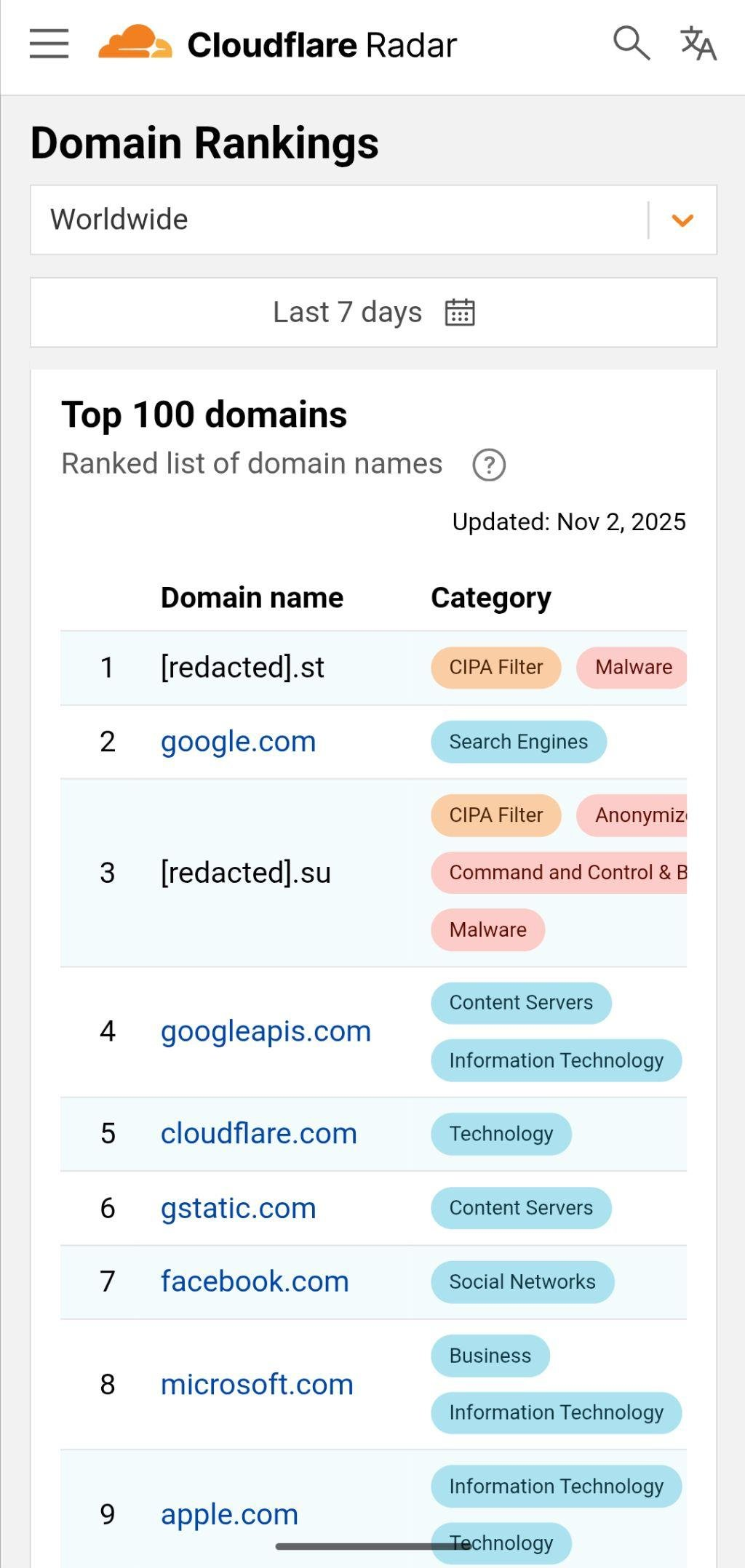745x1568 pixels.
Task: Click the Social Networks category tag
Action: click(522, 1281)
